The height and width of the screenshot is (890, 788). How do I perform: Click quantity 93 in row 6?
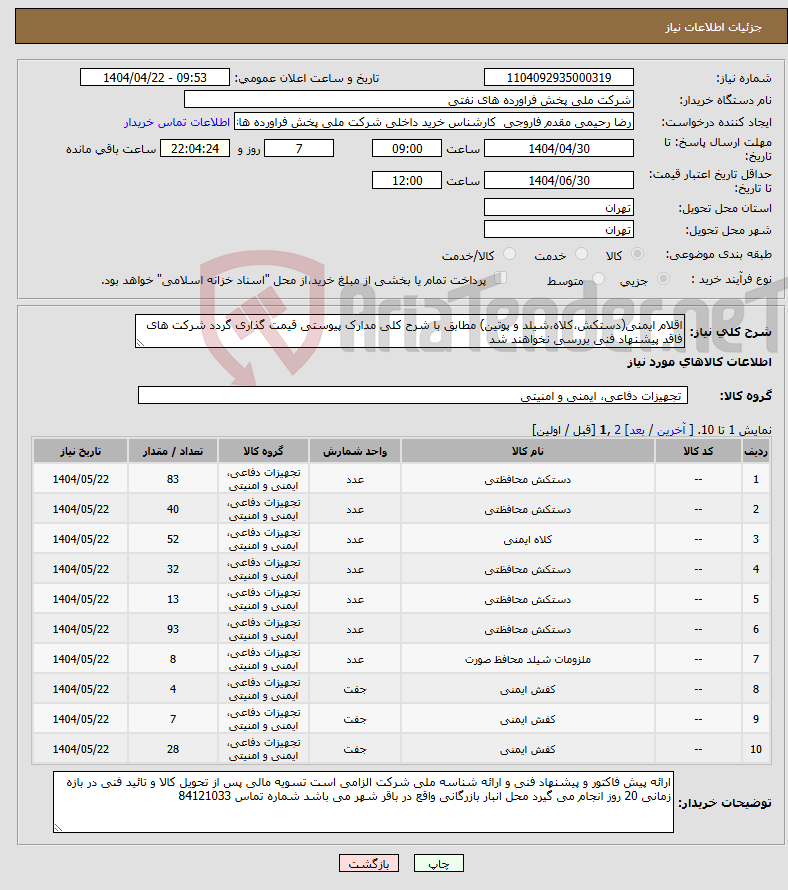pyautogui.click(x=173, y=629)
